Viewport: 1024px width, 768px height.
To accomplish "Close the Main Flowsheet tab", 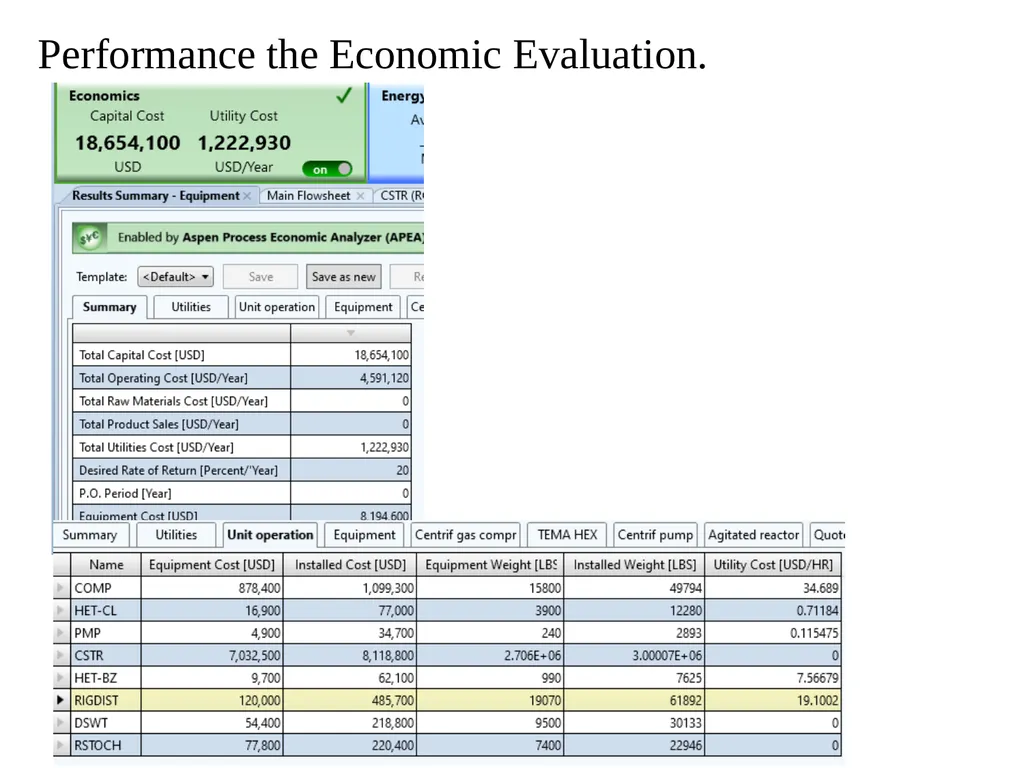I will (x=360, y=196).
